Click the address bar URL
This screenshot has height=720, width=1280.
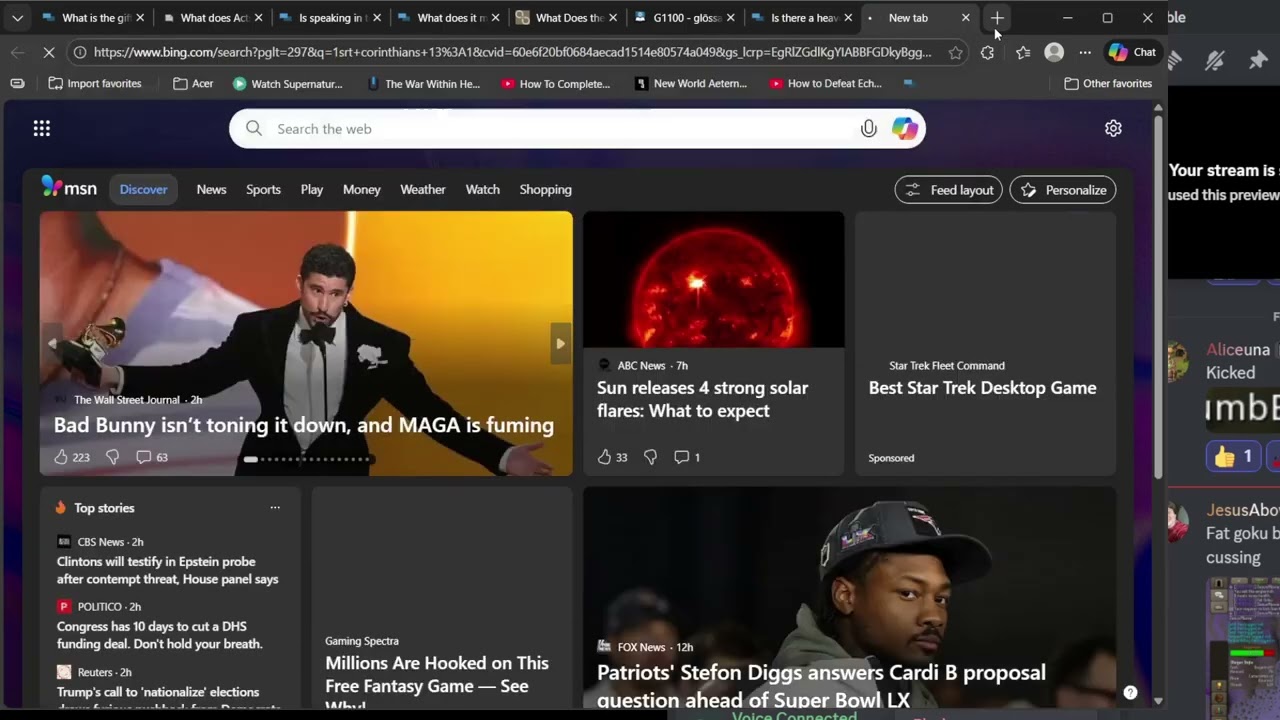[x=512, y=52]
